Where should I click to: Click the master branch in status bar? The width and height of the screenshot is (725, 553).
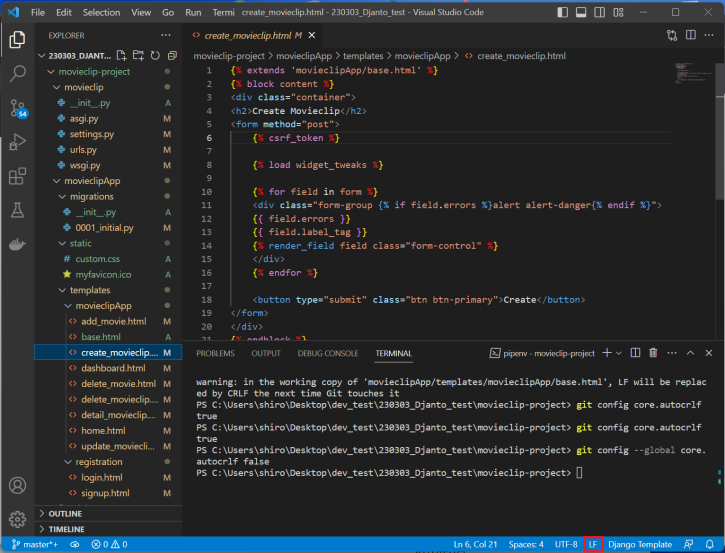[33, 544]
